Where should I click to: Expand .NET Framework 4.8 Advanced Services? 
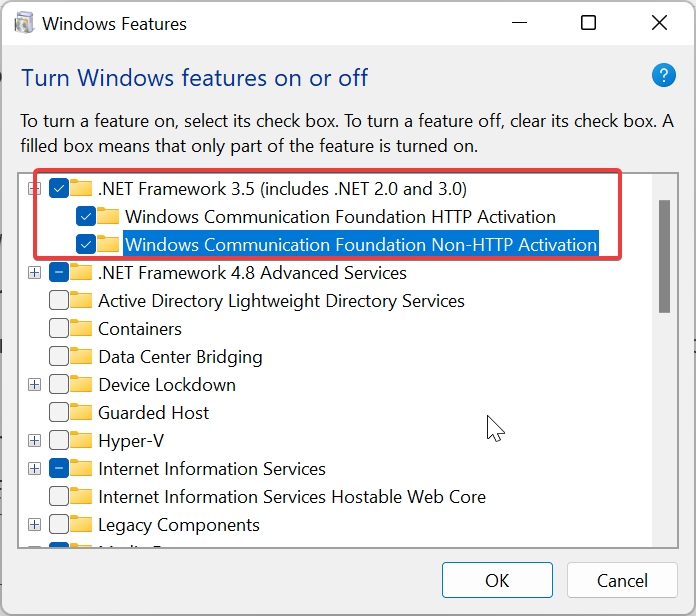click(35, 273)
